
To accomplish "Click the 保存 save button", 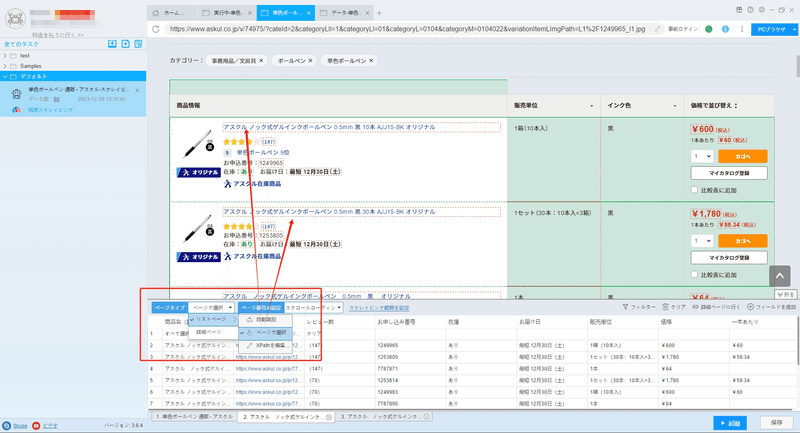I will coord(777,423).
